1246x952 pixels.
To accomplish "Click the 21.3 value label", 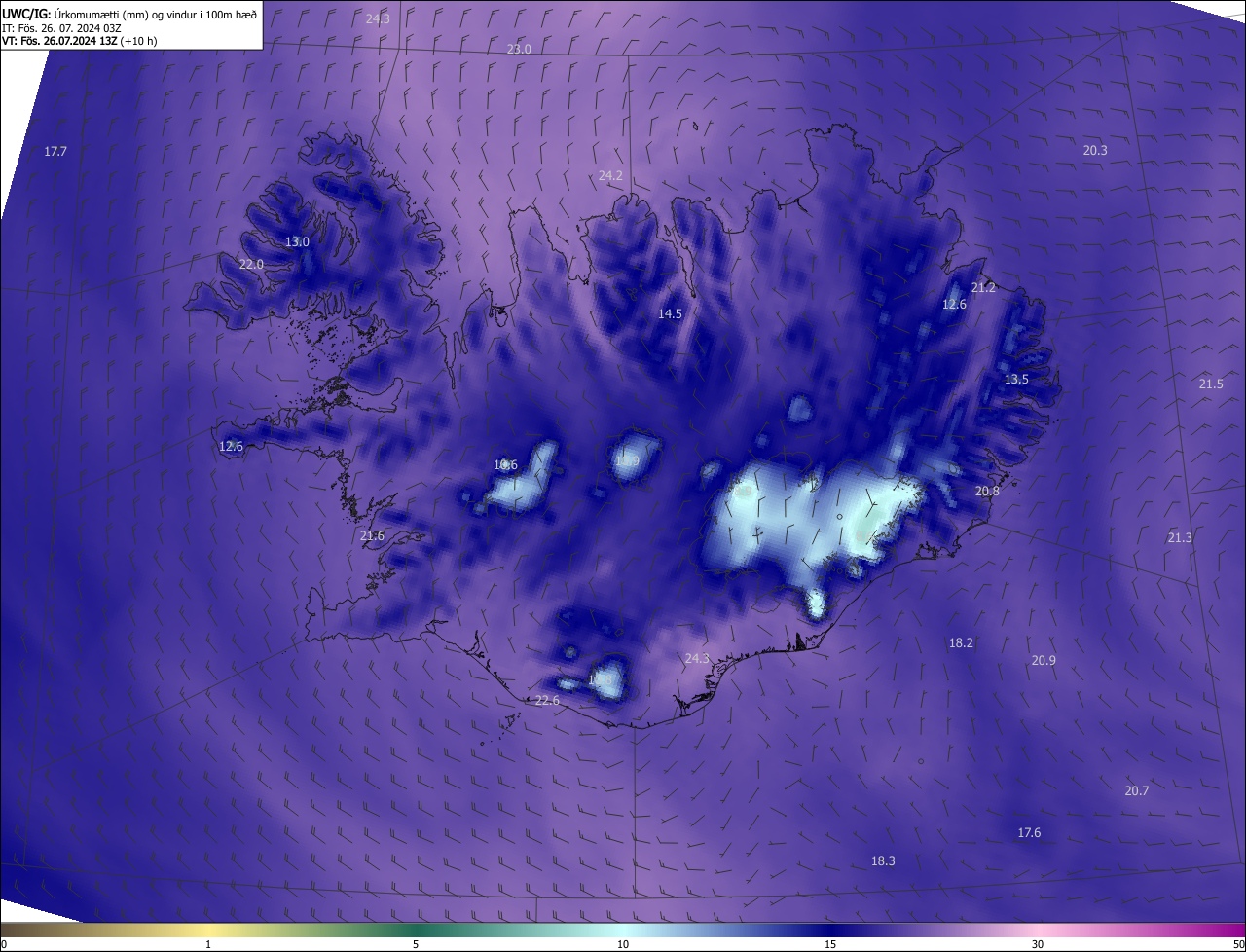I will coord(1180,538).
